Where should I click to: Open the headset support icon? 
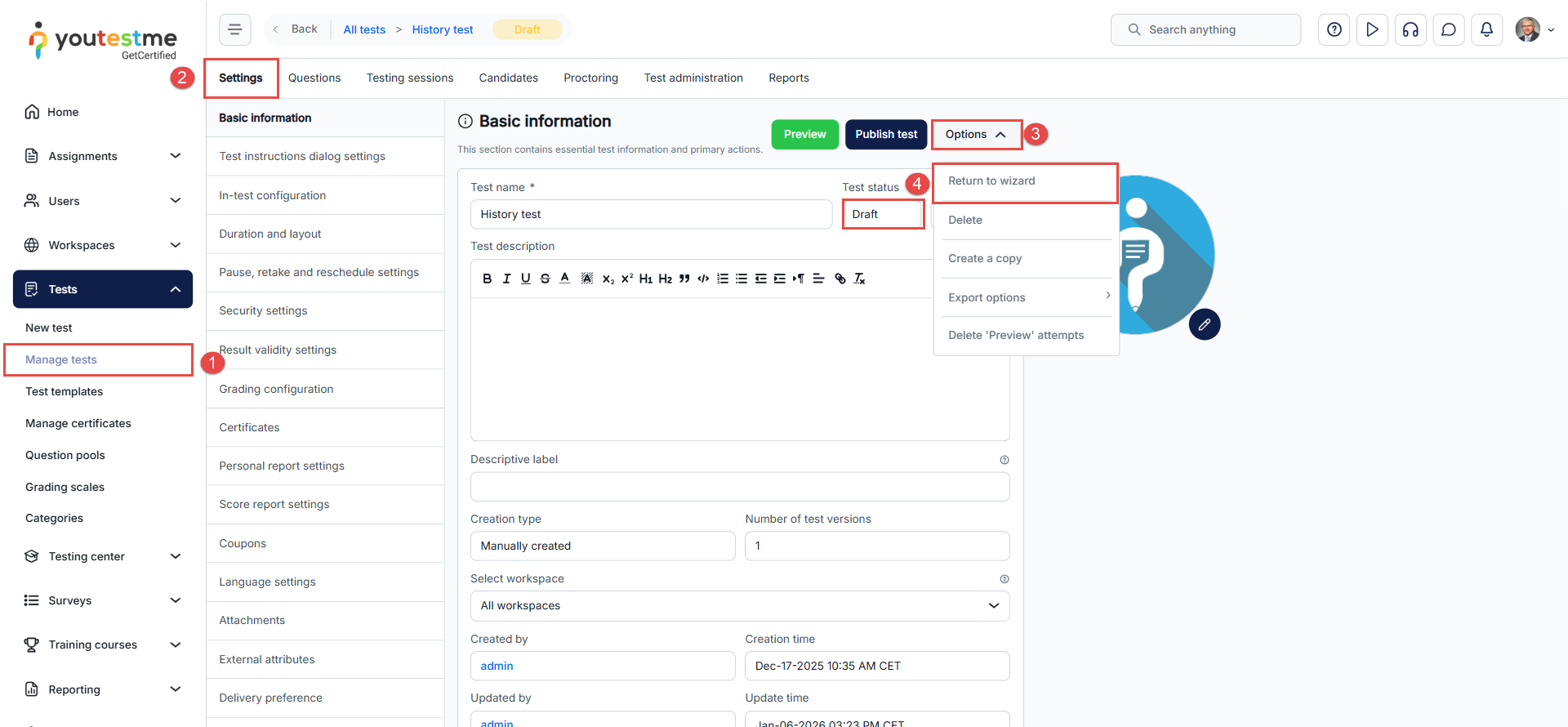[1410, 29]
